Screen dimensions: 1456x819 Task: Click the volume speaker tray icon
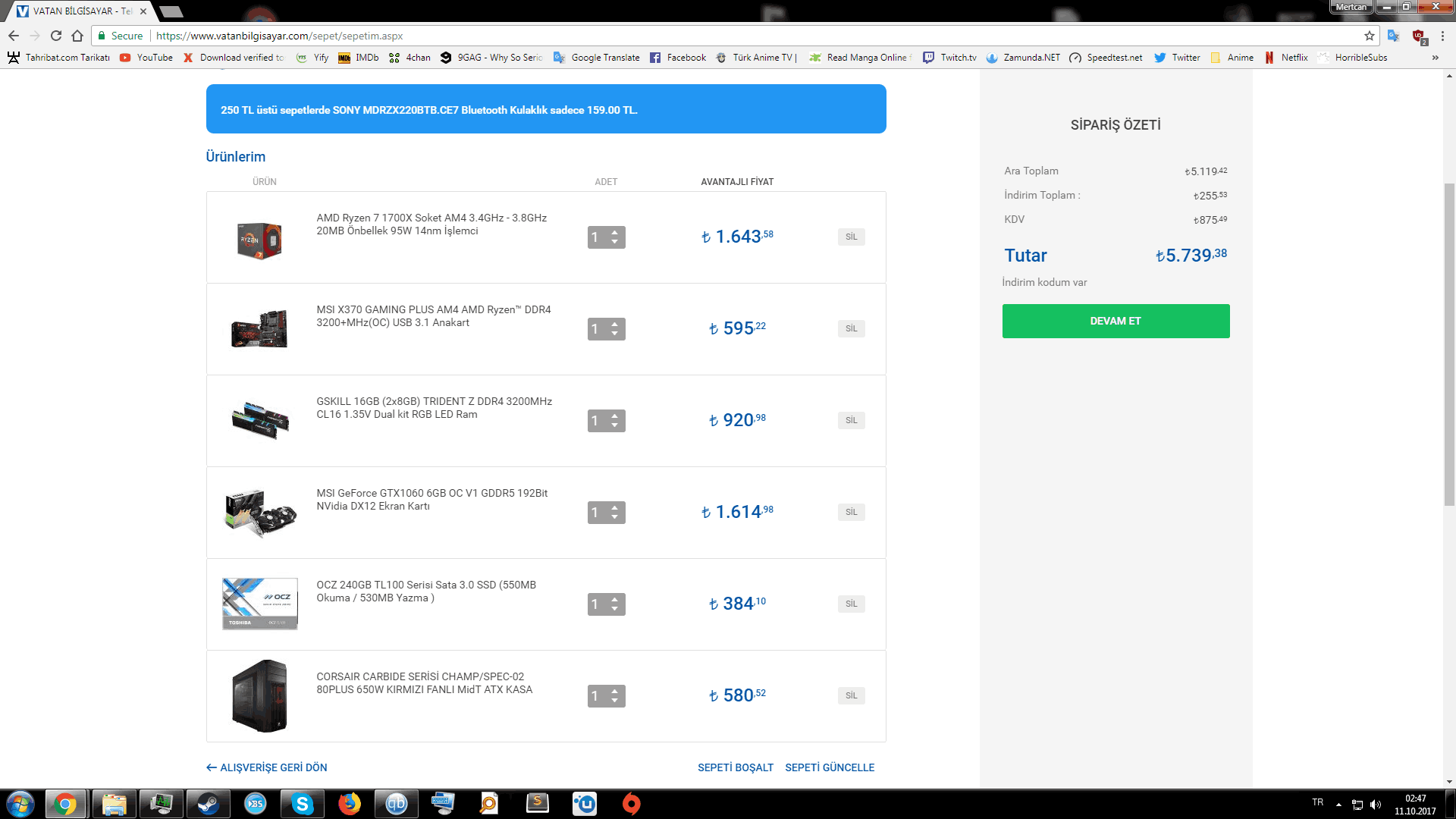1376,805
